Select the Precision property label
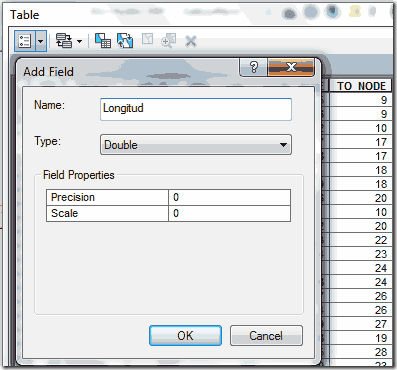This screenshot has width=397, height=370. pos(73,197)
